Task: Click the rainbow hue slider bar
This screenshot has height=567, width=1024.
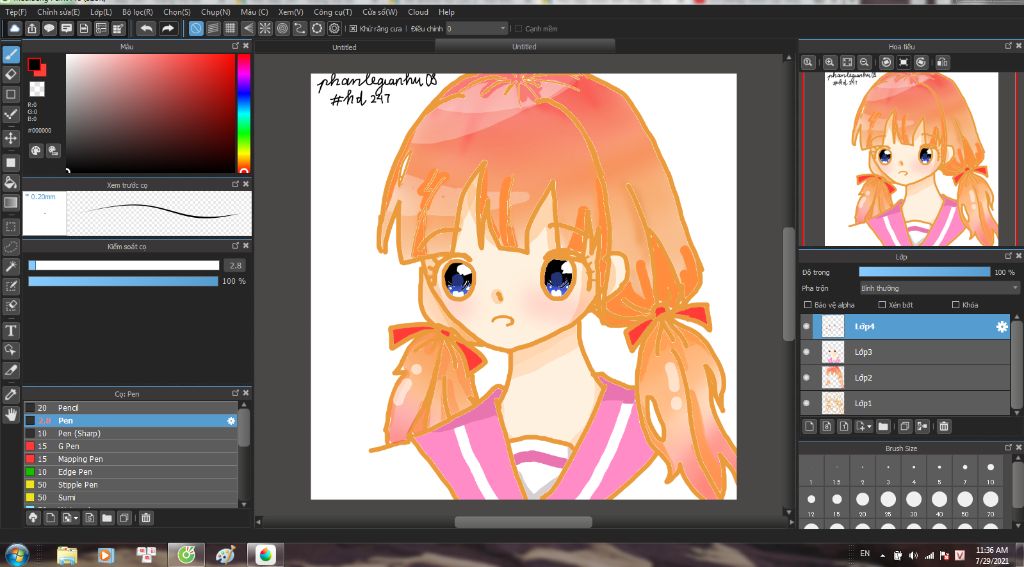Action: click(243, 113)
